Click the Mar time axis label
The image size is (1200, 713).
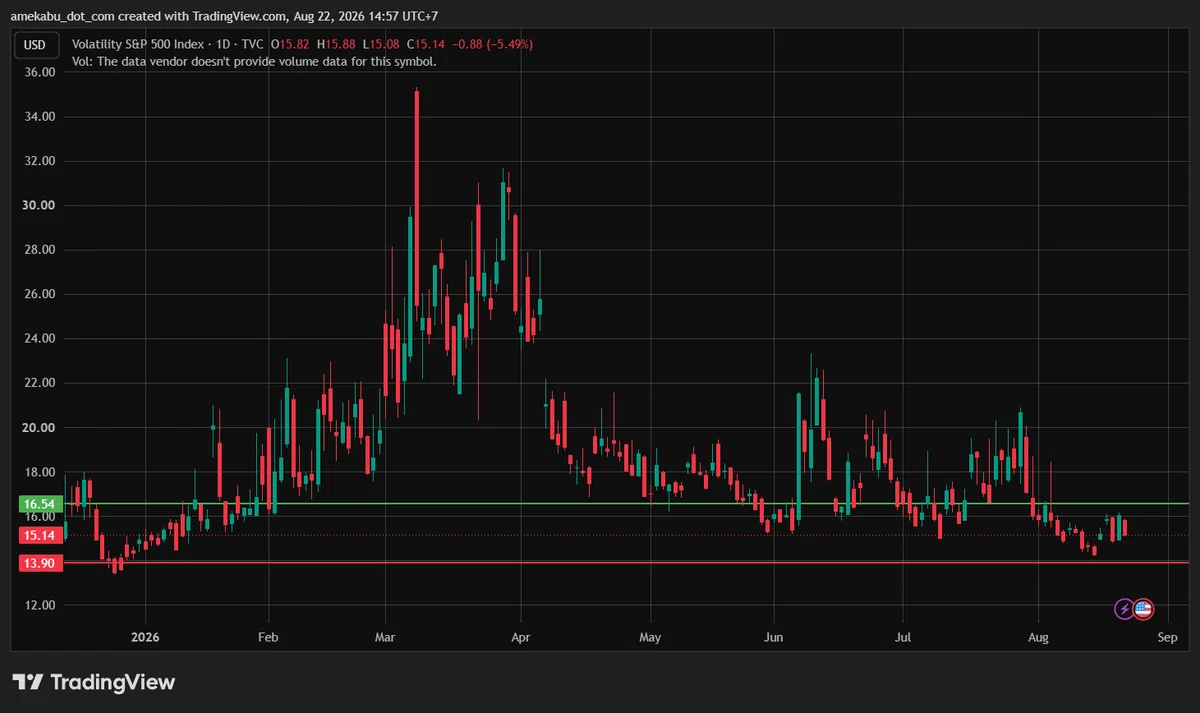(x=385, y=636)
